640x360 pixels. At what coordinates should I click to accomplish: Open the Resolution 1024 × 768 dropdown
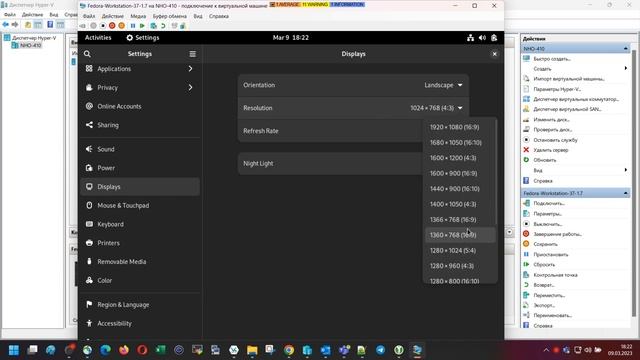[436, 108]
